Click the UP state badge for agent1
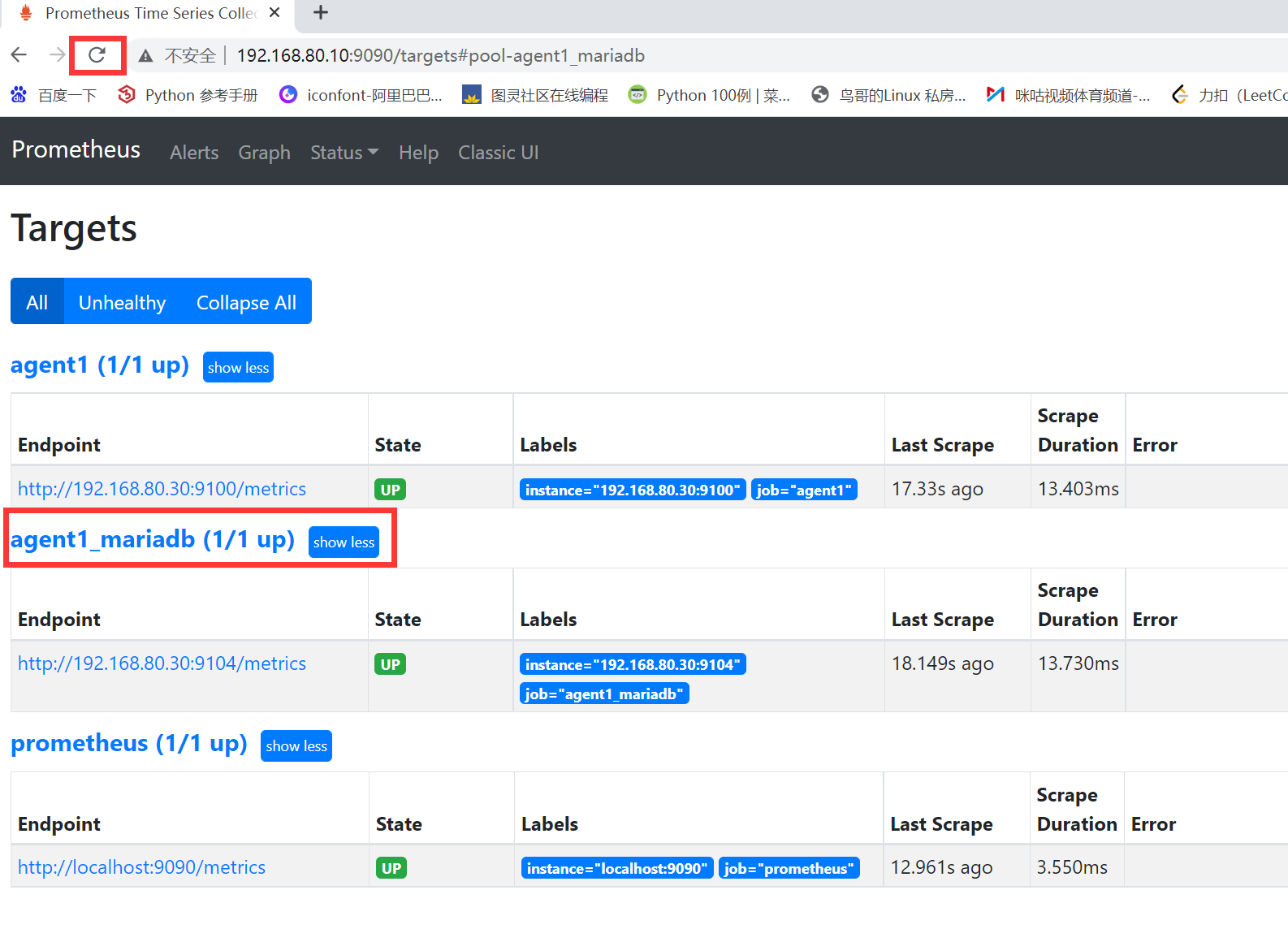This screenshot has height=929, width=1288. [x=390, y=490]
